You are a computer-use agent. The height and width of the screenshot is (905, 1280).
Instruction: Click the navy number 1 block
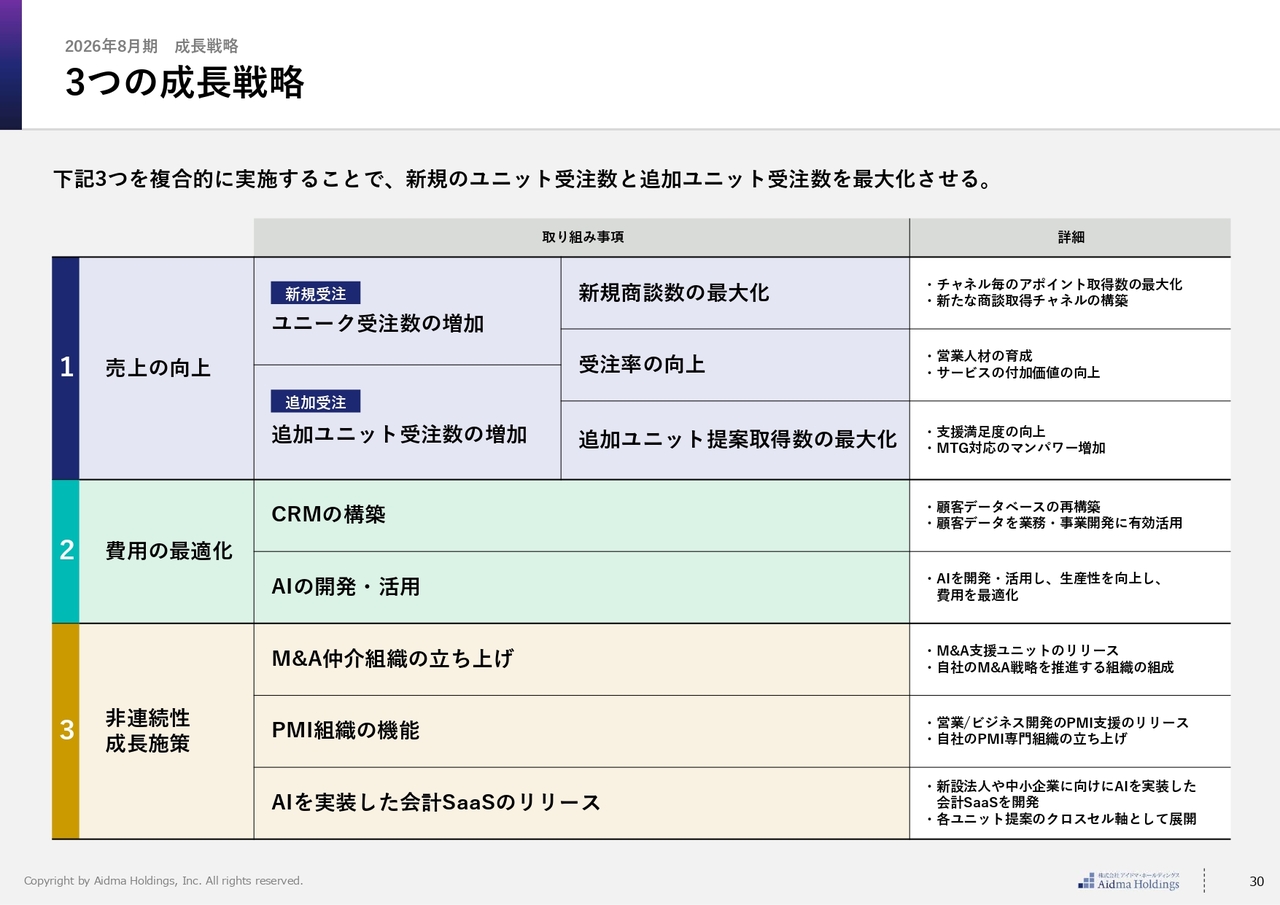(66, 368)
